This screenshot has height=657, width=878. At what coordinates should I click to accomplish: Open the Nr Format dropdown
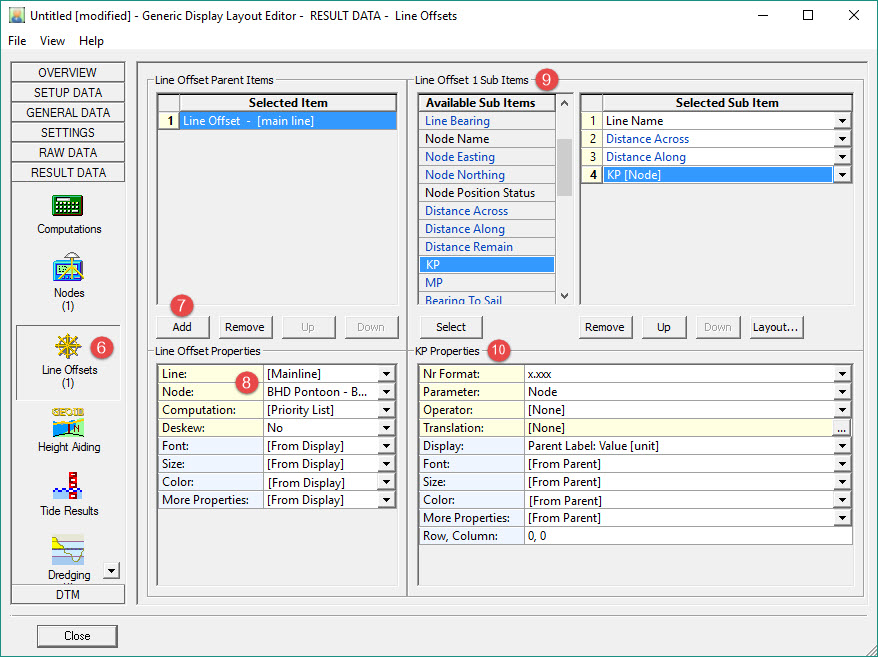843,374
